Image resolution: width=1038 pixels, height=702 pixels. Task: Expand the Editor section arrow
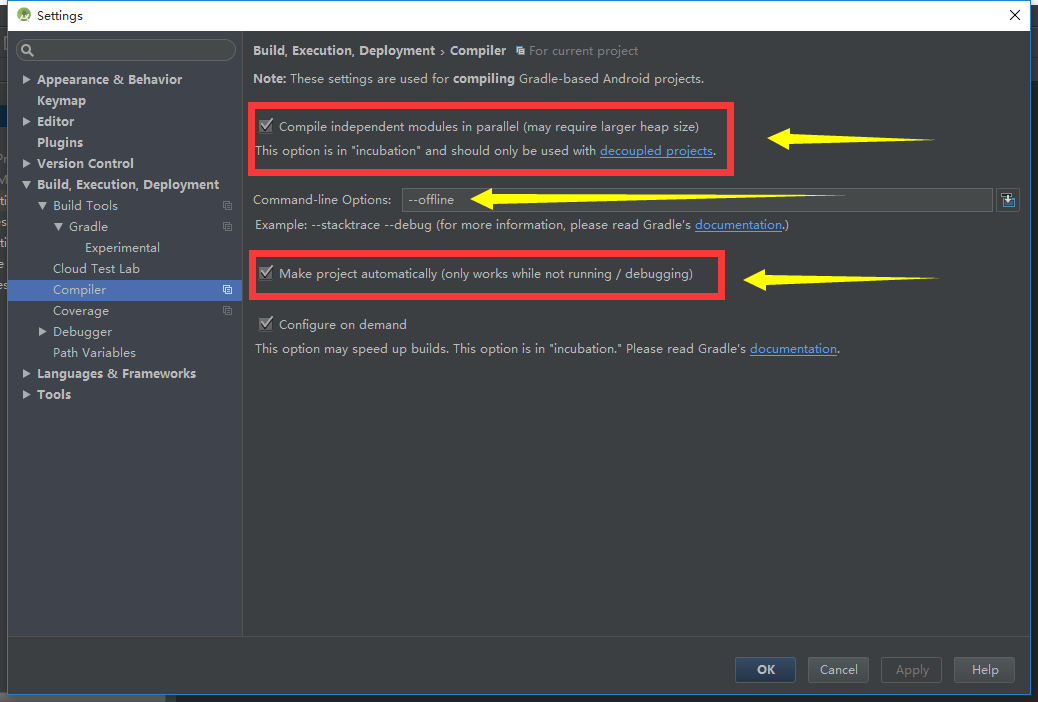(x=26, y=121)
